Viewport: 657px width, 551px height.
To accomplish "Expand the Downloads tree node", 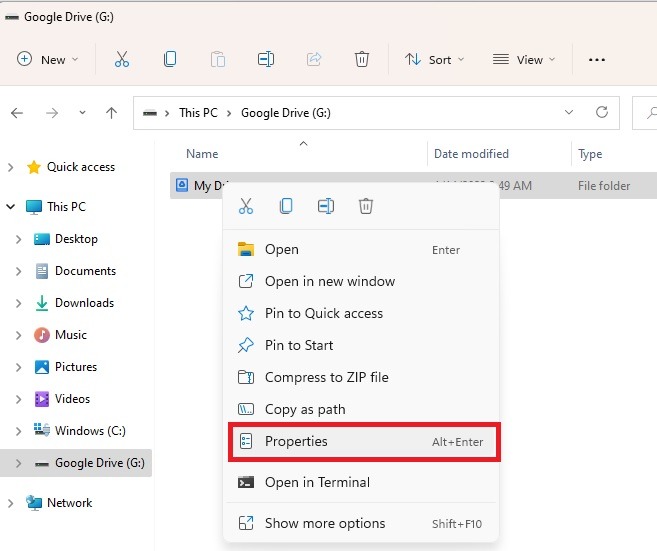I will 18,303.
